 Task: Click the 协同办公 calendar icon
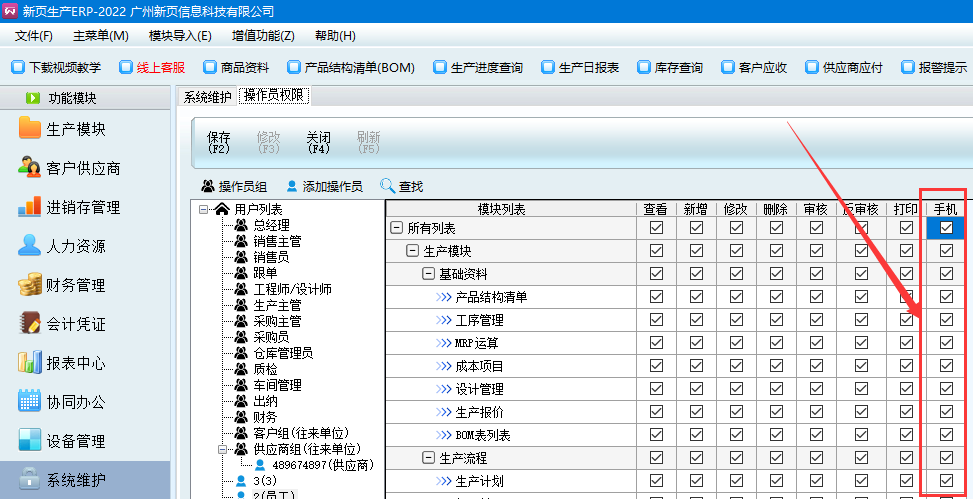coord(30,402)
